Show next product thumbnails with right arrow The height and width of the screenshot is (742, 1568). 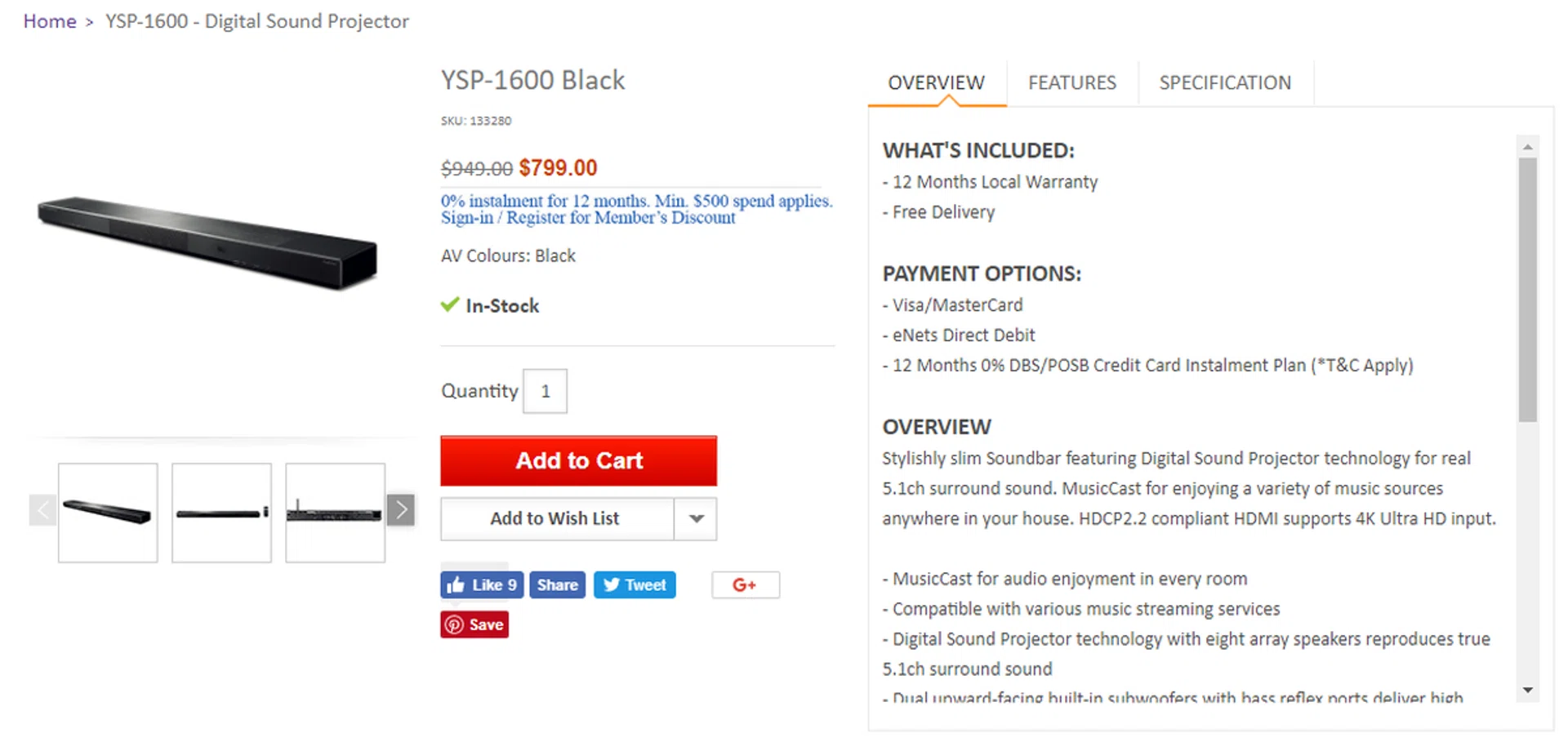(401, 510)
